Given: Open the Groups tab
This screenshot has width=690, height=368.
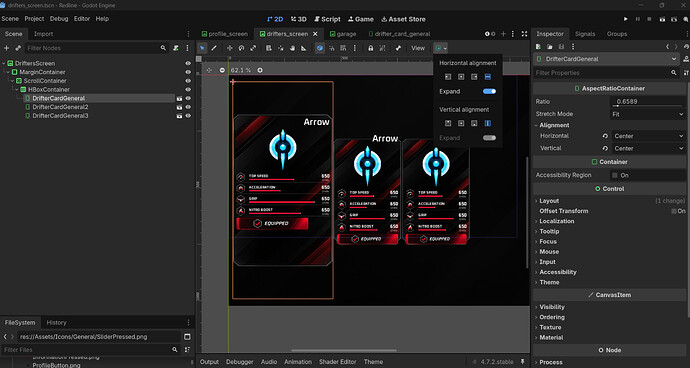Looking at the screenshot, I should coord(617,34).
